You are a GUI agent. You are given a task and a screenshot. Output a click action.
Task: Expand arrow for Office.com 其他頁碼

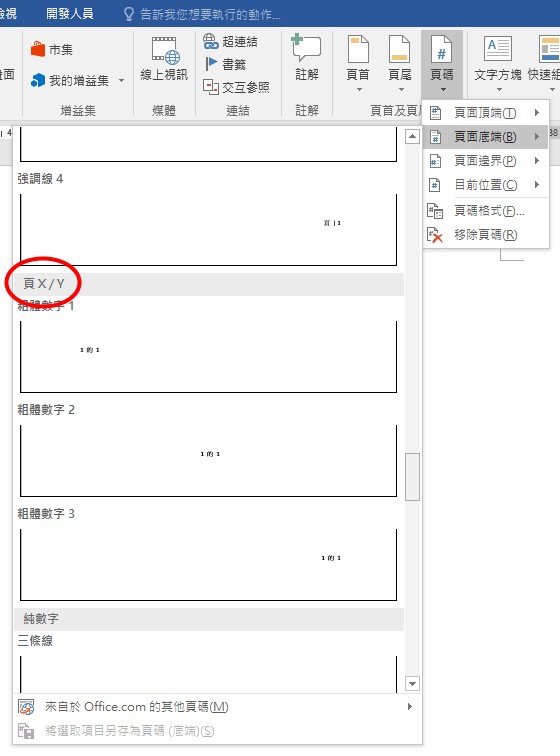410,707
